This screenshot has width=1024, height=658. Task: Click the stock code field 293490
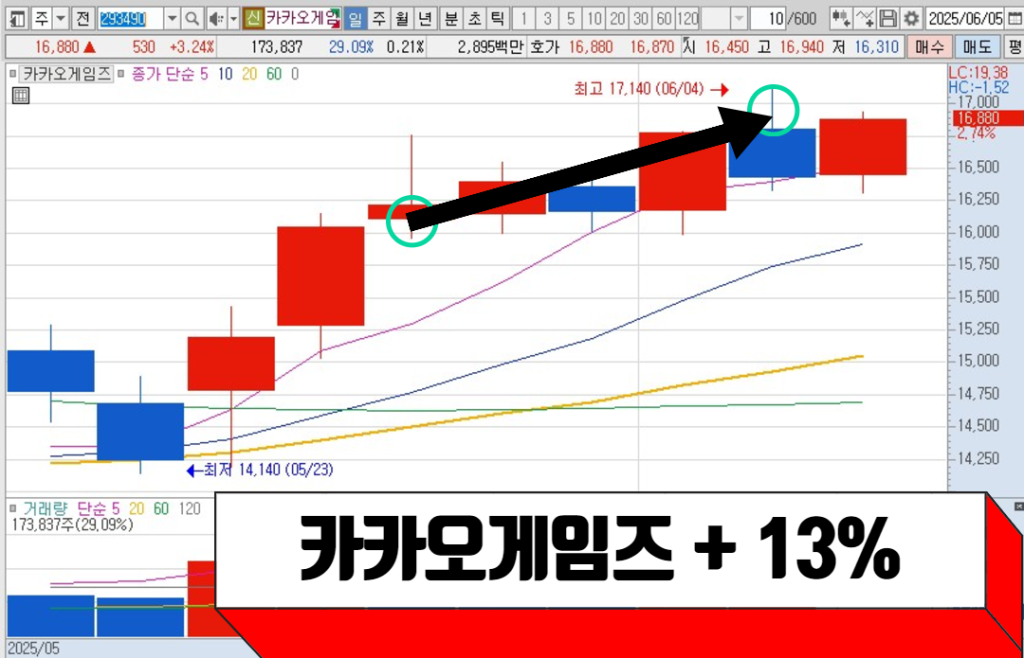tap(131, 19)
